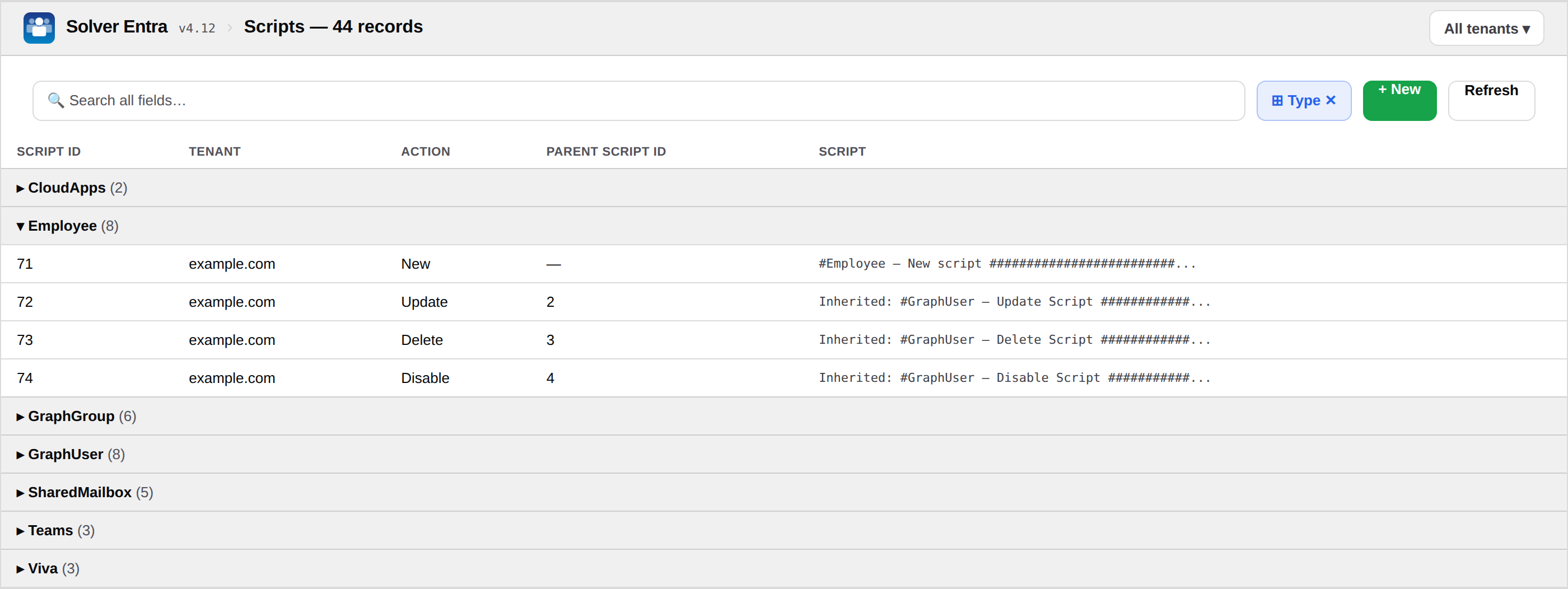The width and height of the screenshot is (1568, 589).
Task: Expand the Viva group
Action: (784, 569)
